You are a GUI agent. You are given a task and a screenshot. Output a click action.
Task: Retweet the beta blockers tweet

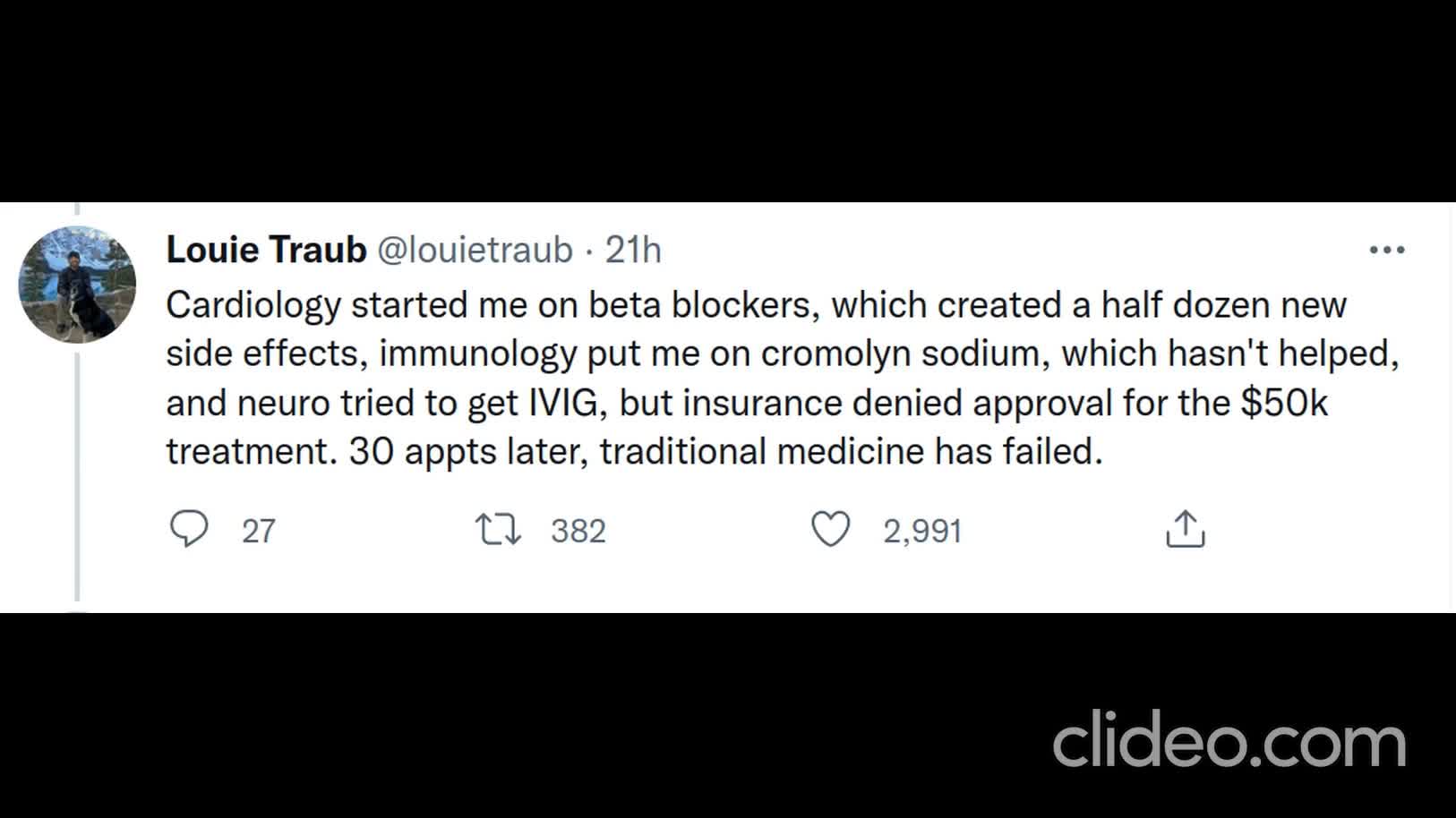coord(498,529)
